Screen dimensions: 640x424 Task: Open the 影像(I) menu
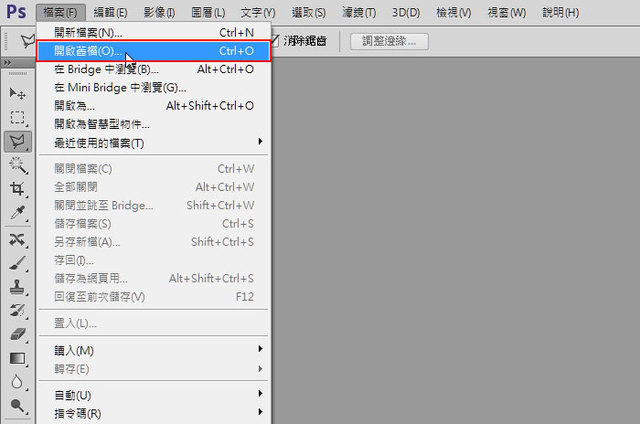coord(159,13)
